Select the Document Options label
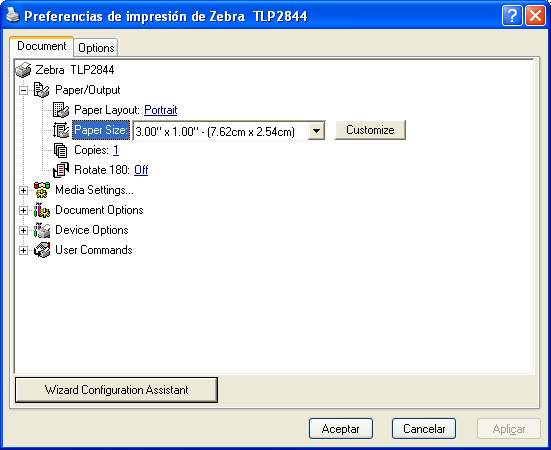 tap(99, 210)
